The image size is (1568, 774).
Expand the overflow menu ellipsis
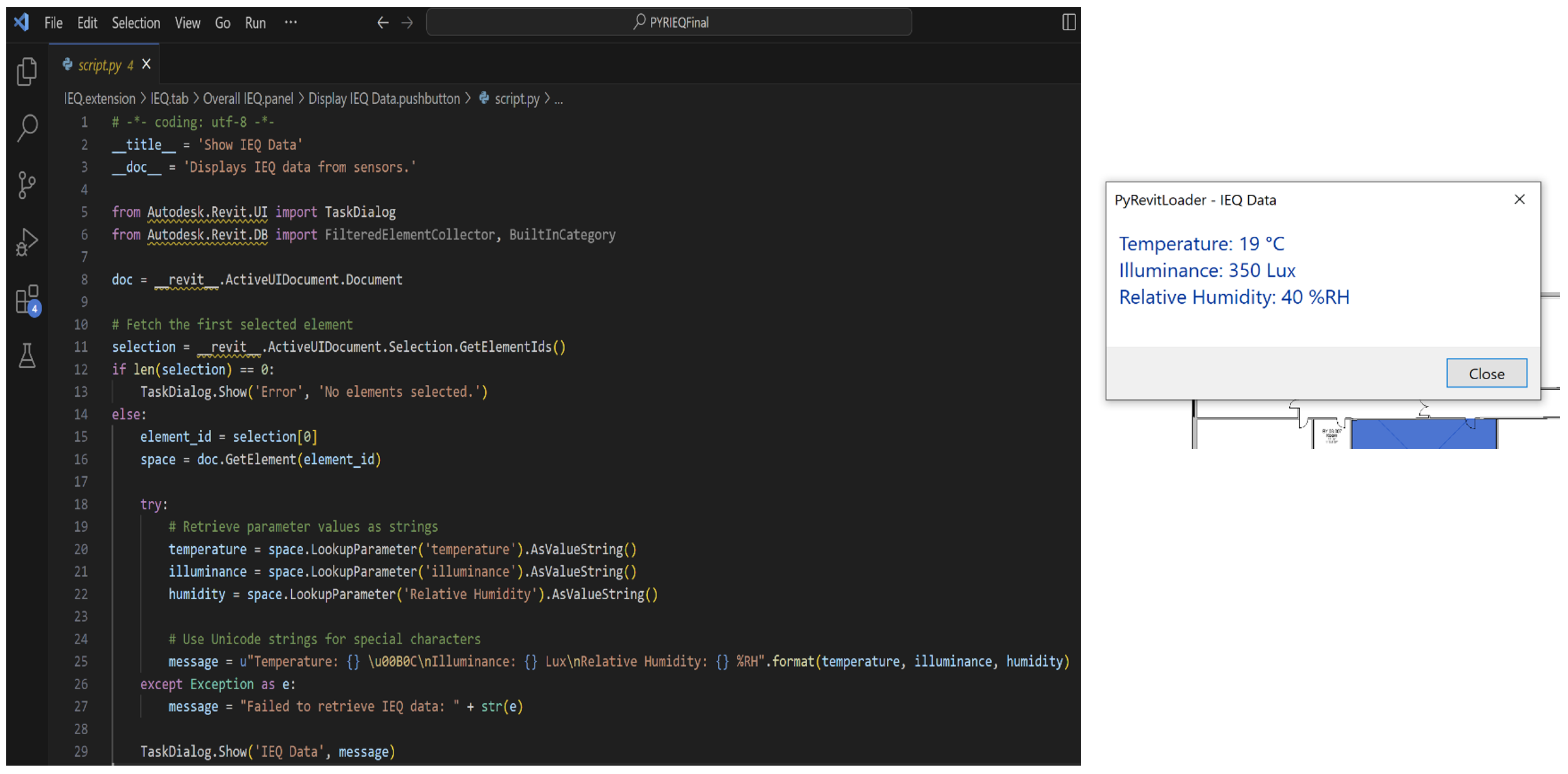pos(291,22)
